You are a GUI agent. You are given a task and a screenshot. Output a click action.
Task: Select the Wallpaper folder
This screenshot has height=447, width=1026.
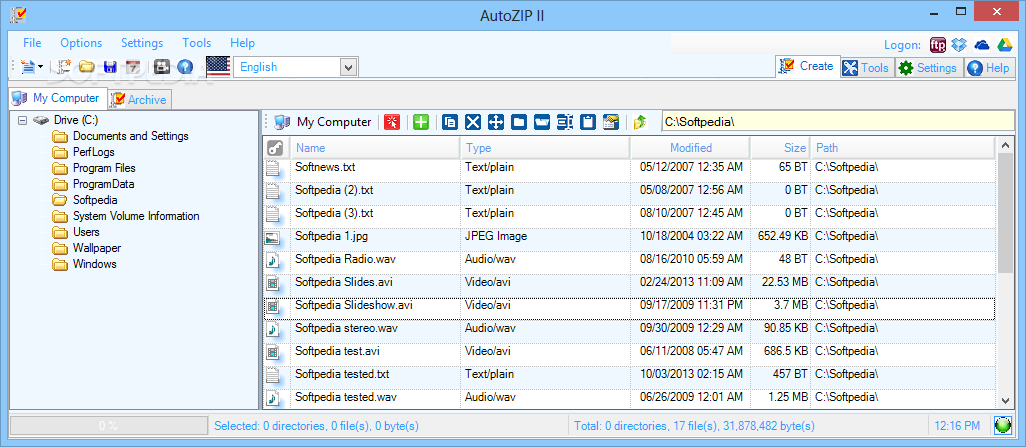(x=96, y=248)
